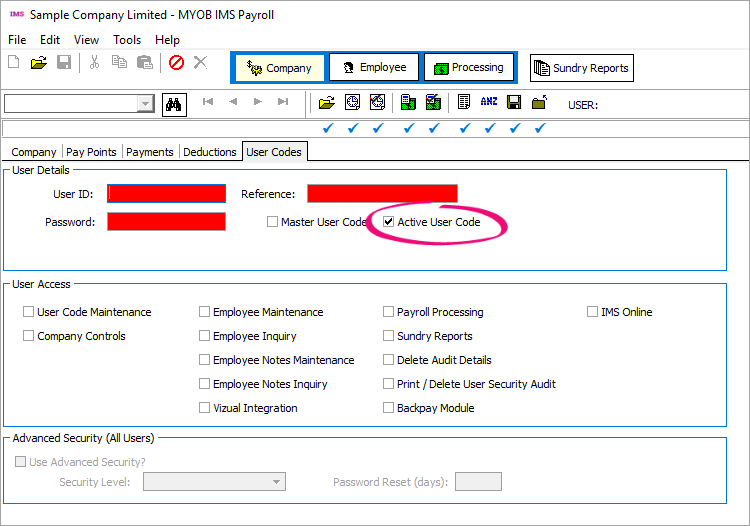
Task: Click into the User ID field
Action: [166, 194]
